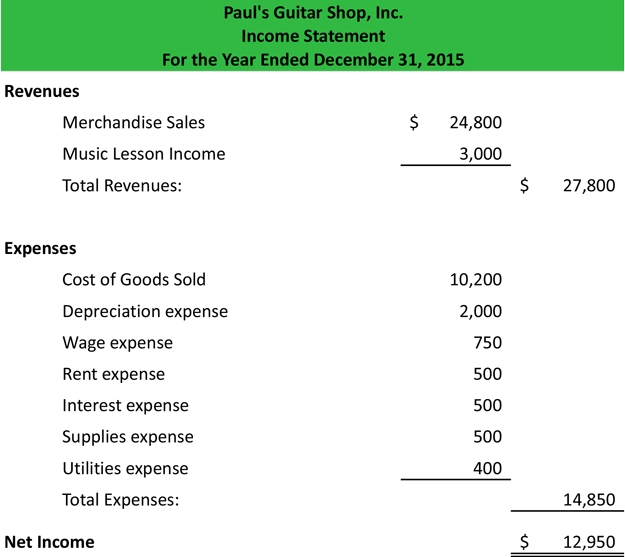Click the Paul's Guitar Shop, Inc. title

(x=313, y=14)
